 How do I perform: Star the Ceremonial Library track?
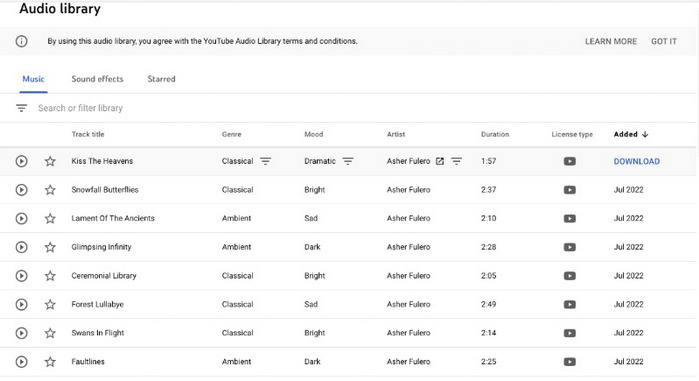click(50, 276)
